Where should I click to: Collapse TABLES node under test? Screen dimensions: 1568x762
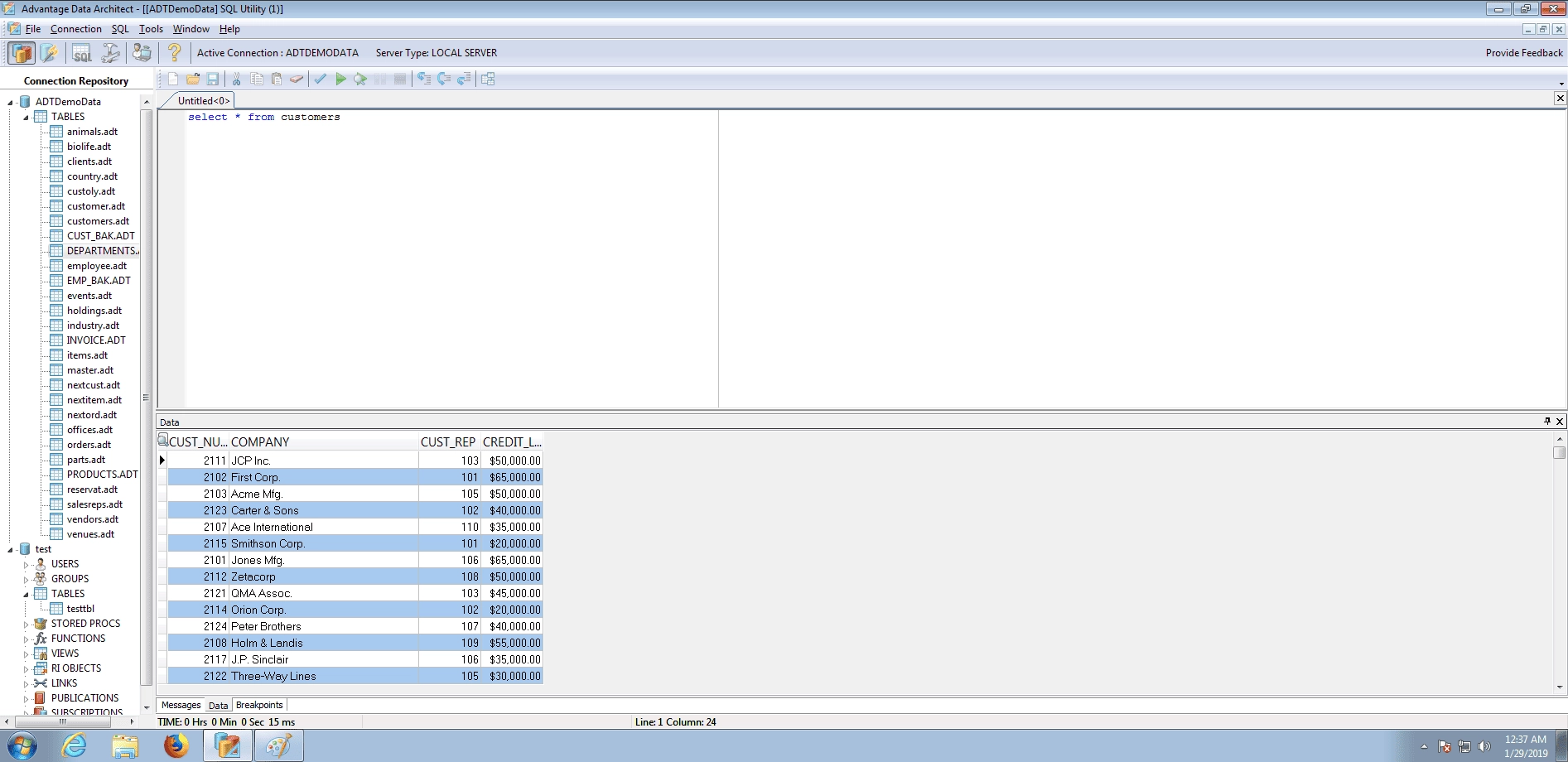pos(26,595)
